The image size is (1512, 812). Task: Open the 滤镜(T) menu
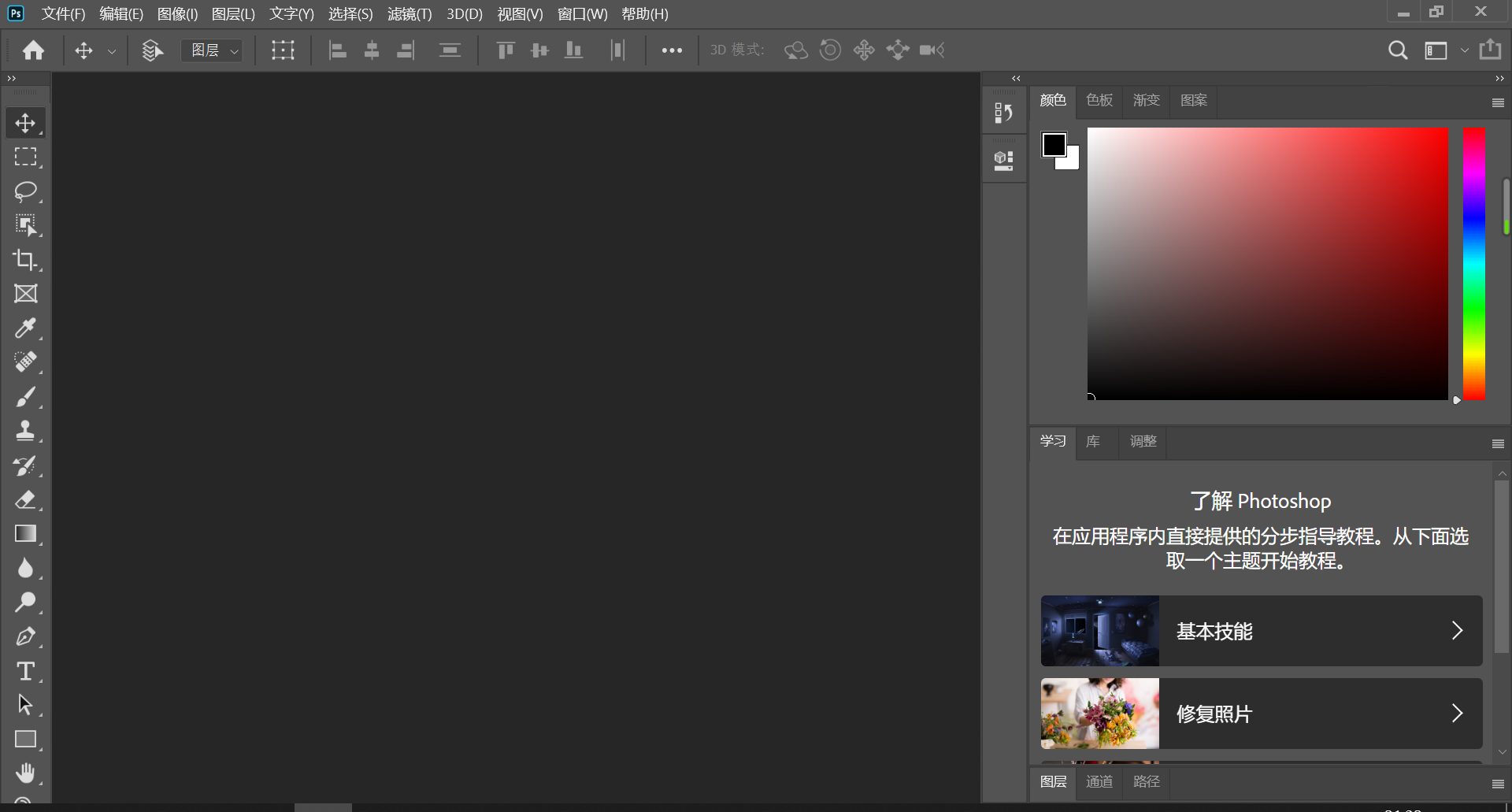tap(409, 14)
